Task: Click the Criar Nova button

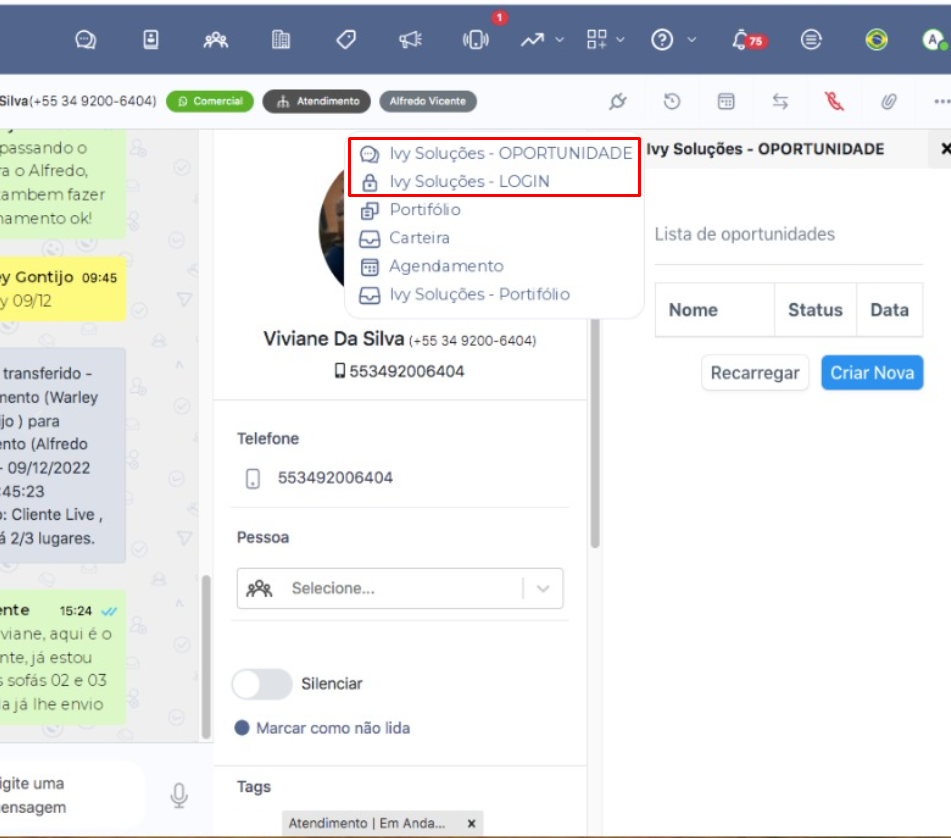Action: tap(872, 373)
